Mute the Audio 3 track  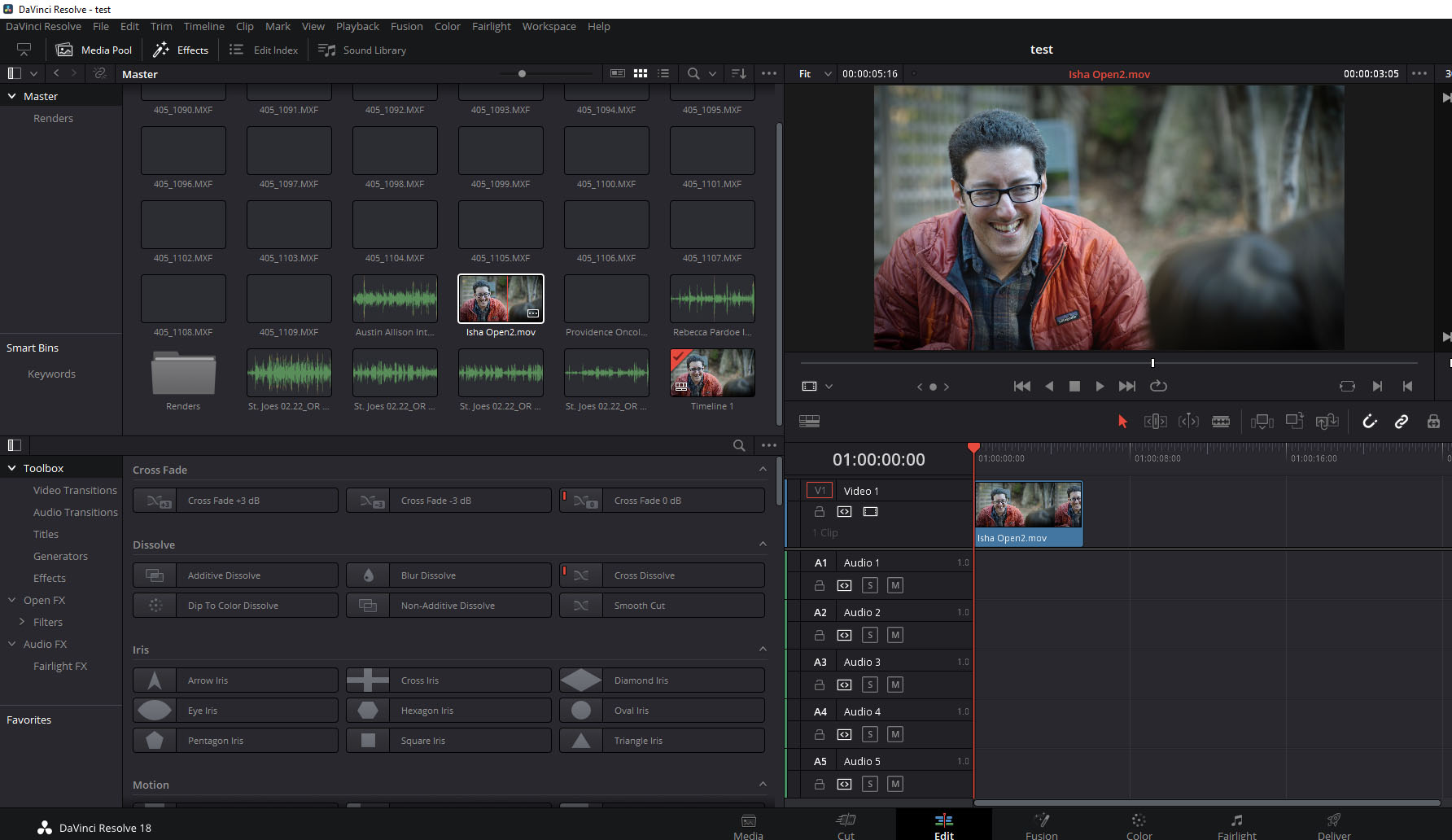coord(895,685)
